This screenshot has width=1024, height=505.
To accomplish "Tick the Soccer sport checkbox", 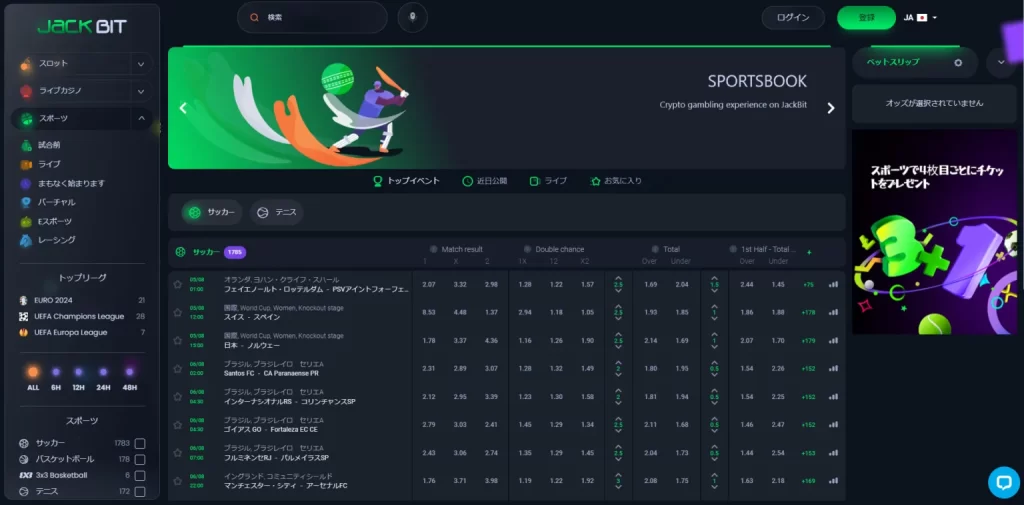I will 140,443.
